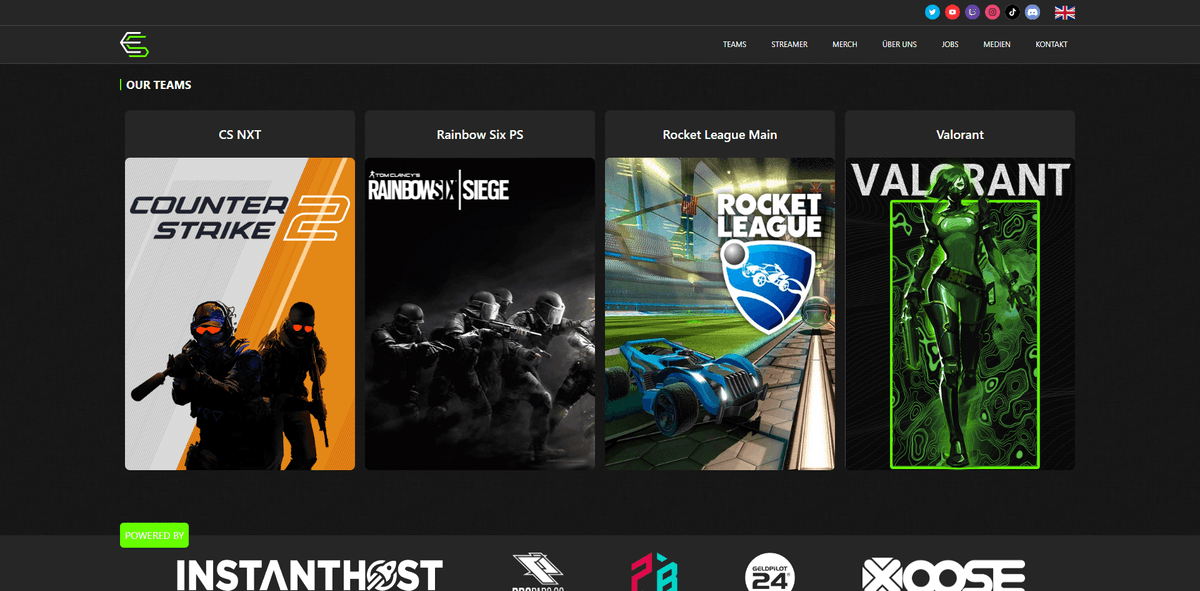Viewport: 1200px width, 591px height.
Task: Open the Counter Strike 2 team card
Action: (x=240, y=313)
